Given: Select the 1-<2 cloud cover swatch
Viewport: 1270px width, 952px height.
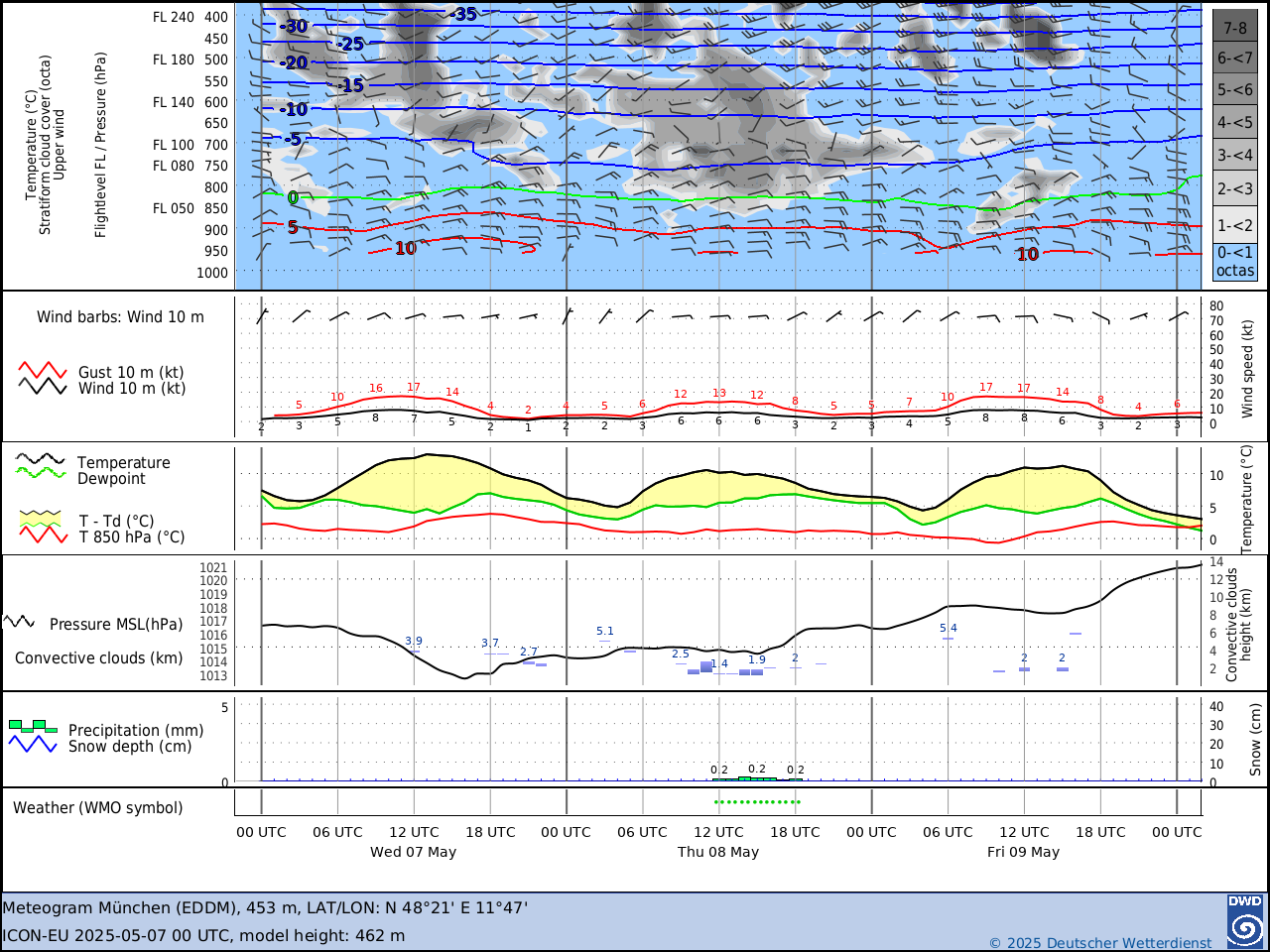Looking at the screenshot, I should [1234, 224].
